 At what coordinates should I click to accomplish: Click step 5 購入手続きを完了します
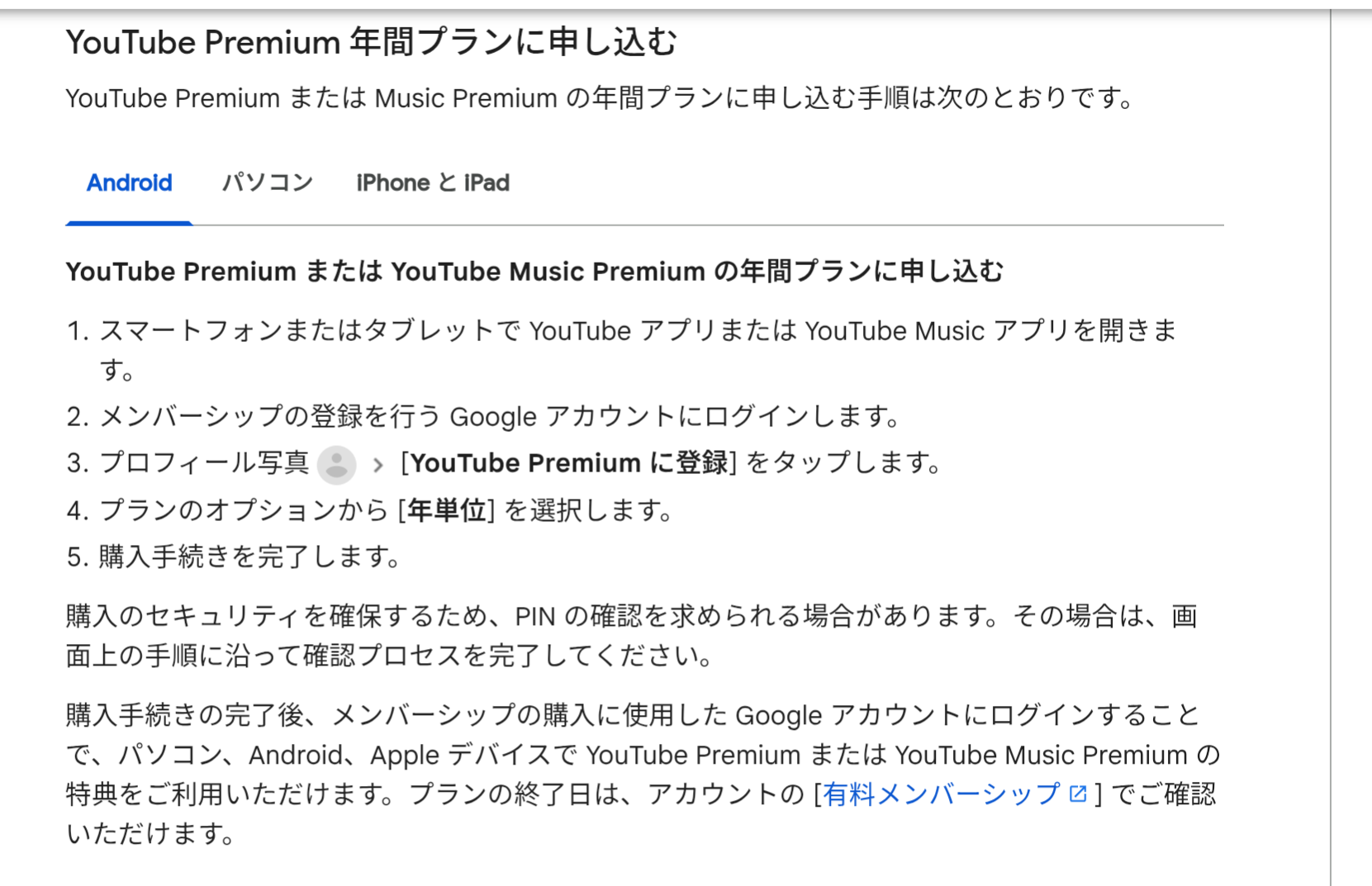[x=235, y=557]
